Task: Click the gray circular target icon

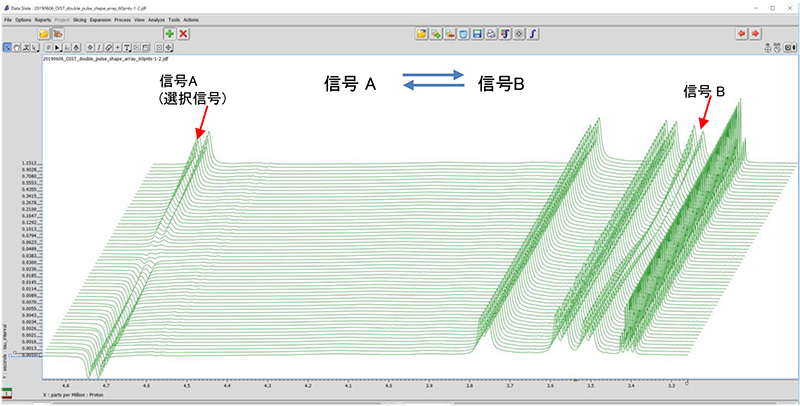Action: (x=519, y=34)
